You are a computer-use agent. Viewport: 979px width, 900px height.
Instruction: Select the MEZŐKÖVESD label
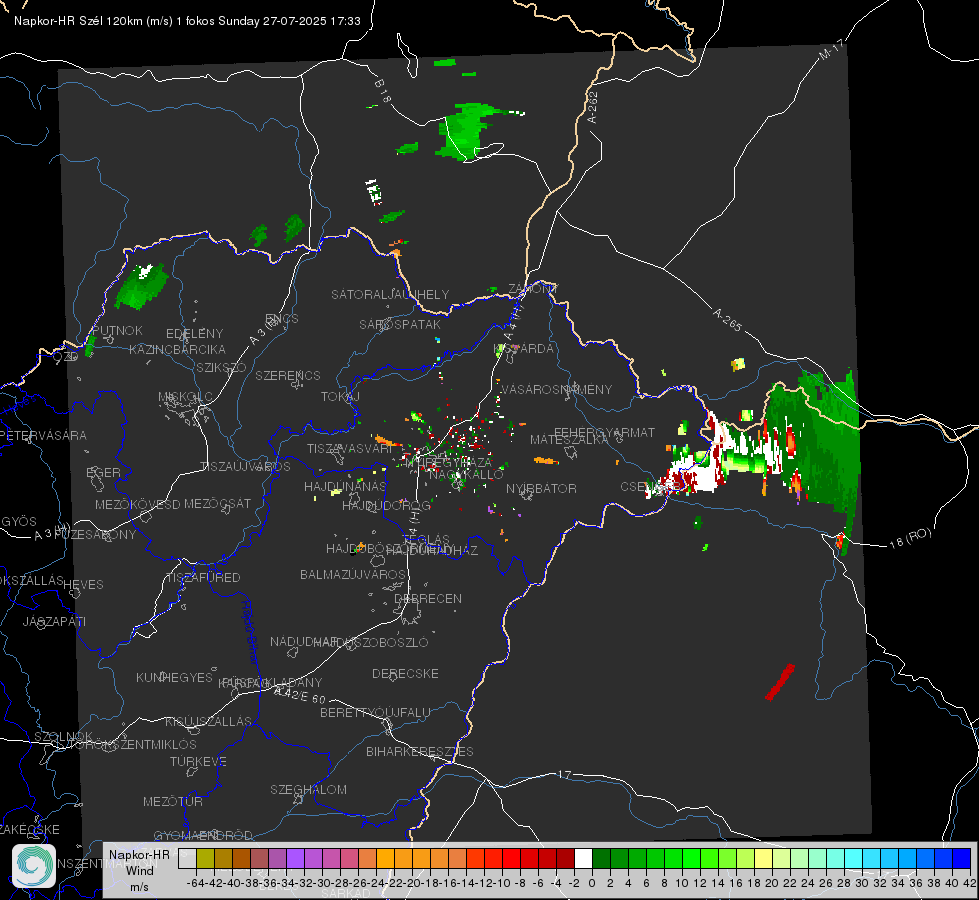(x=137, y=504)
